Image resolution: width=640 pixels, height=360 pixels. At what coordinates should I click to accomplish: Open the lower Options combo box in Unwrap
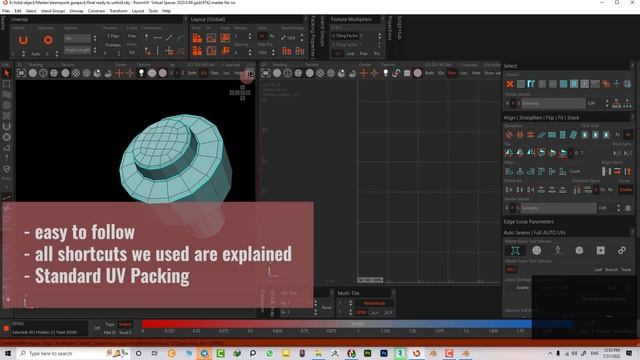tap(78, 50)
